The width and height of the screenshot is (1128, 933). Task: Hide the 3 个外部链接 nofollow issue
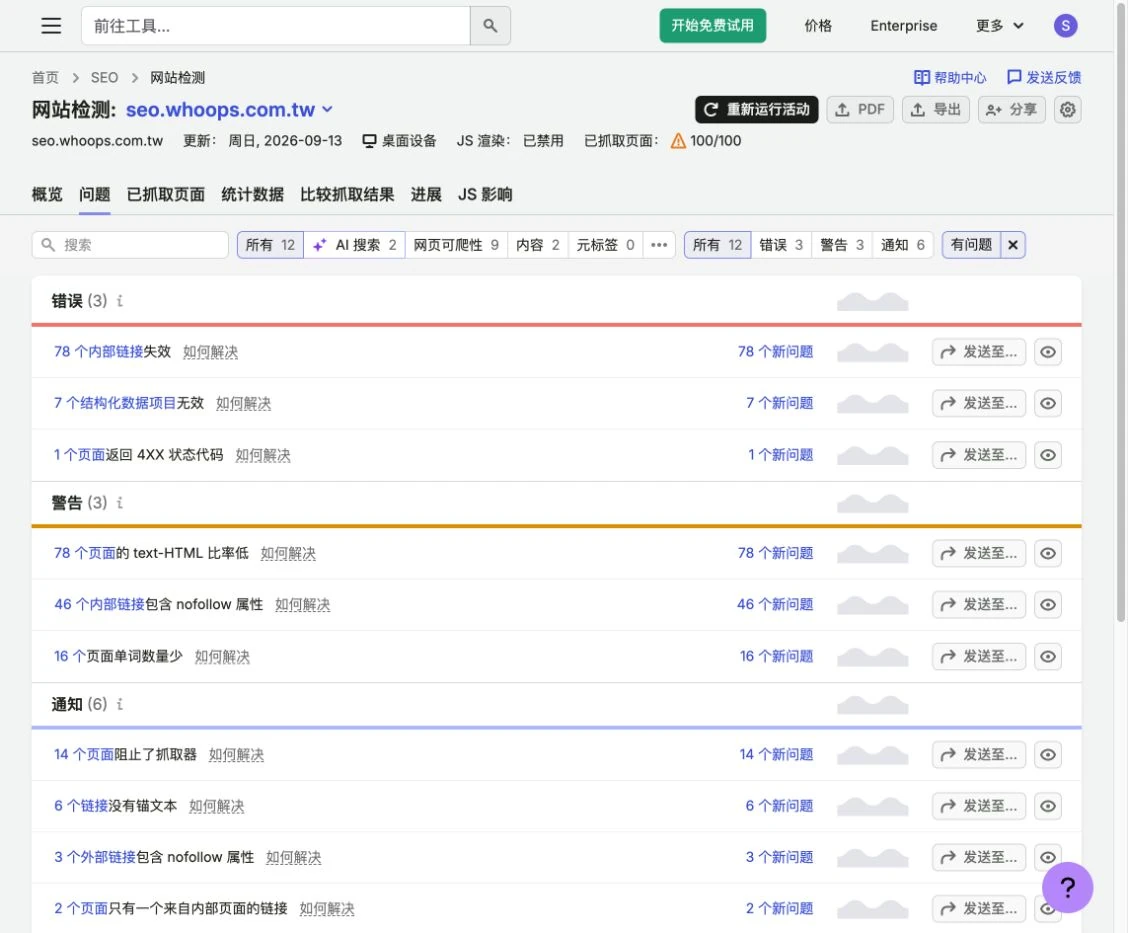tap(1048, 857)
